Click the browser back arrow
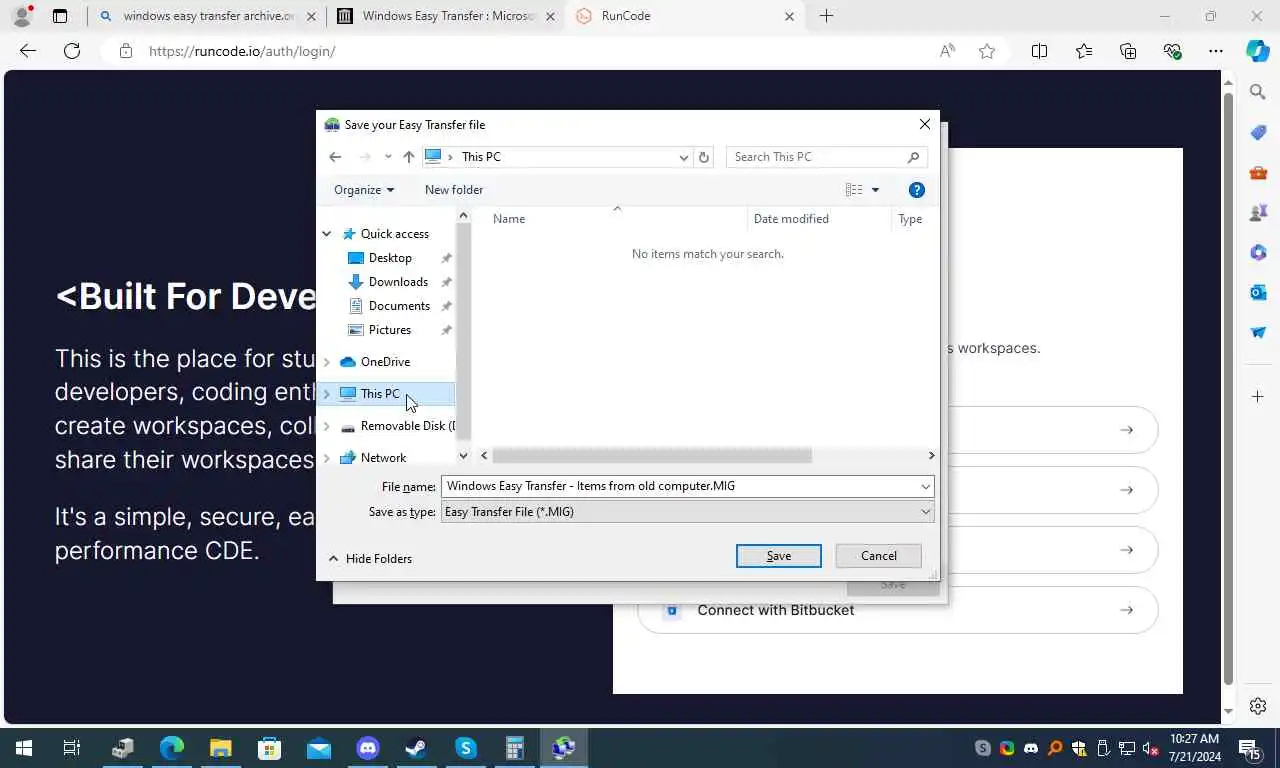 [x=28, y=51]
